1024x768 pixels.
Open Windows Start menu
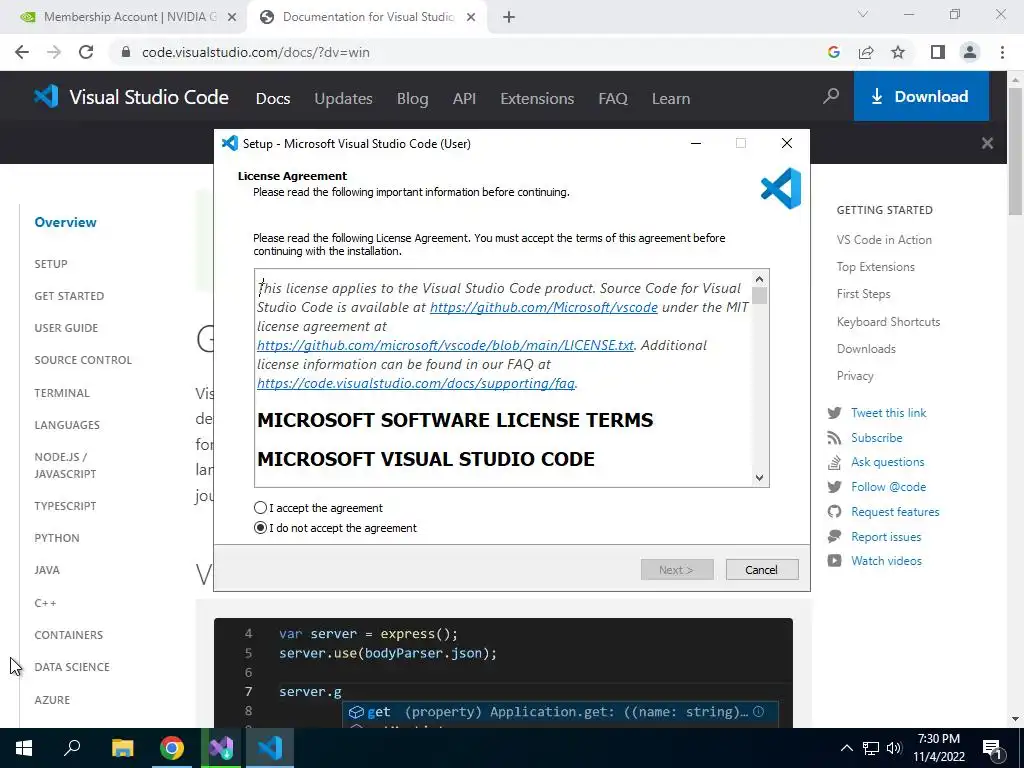24,748
